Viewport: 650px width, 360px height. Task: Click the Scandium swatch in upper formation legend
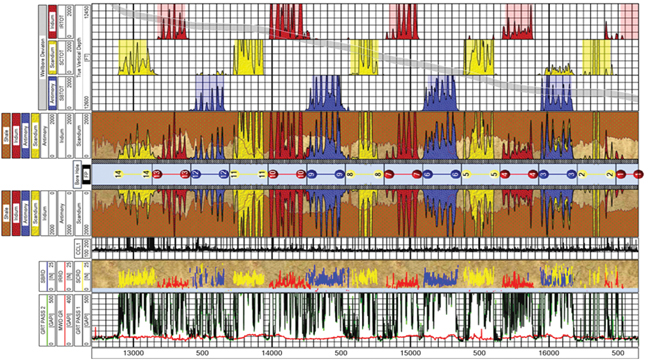tap(36, 135)
